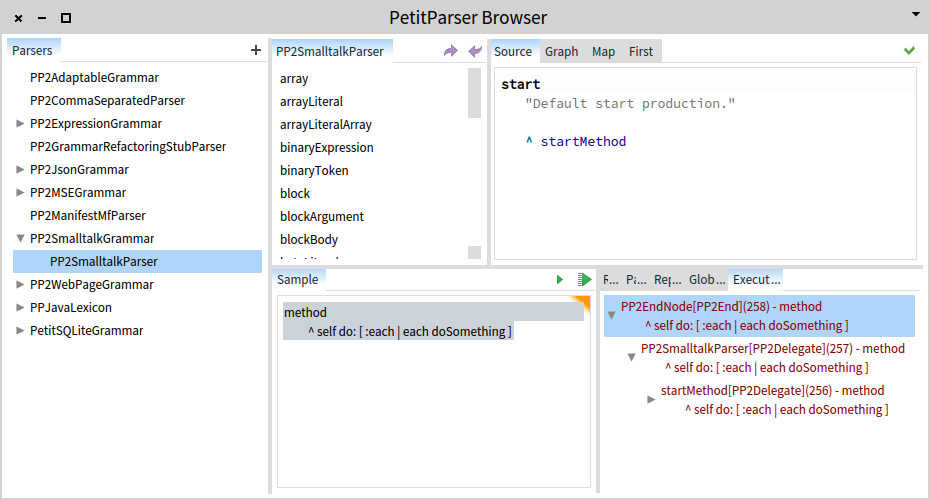Screen dimensions: 930x500
Task: Open the truncated 'F...' results tab
Action: [610, 279]
